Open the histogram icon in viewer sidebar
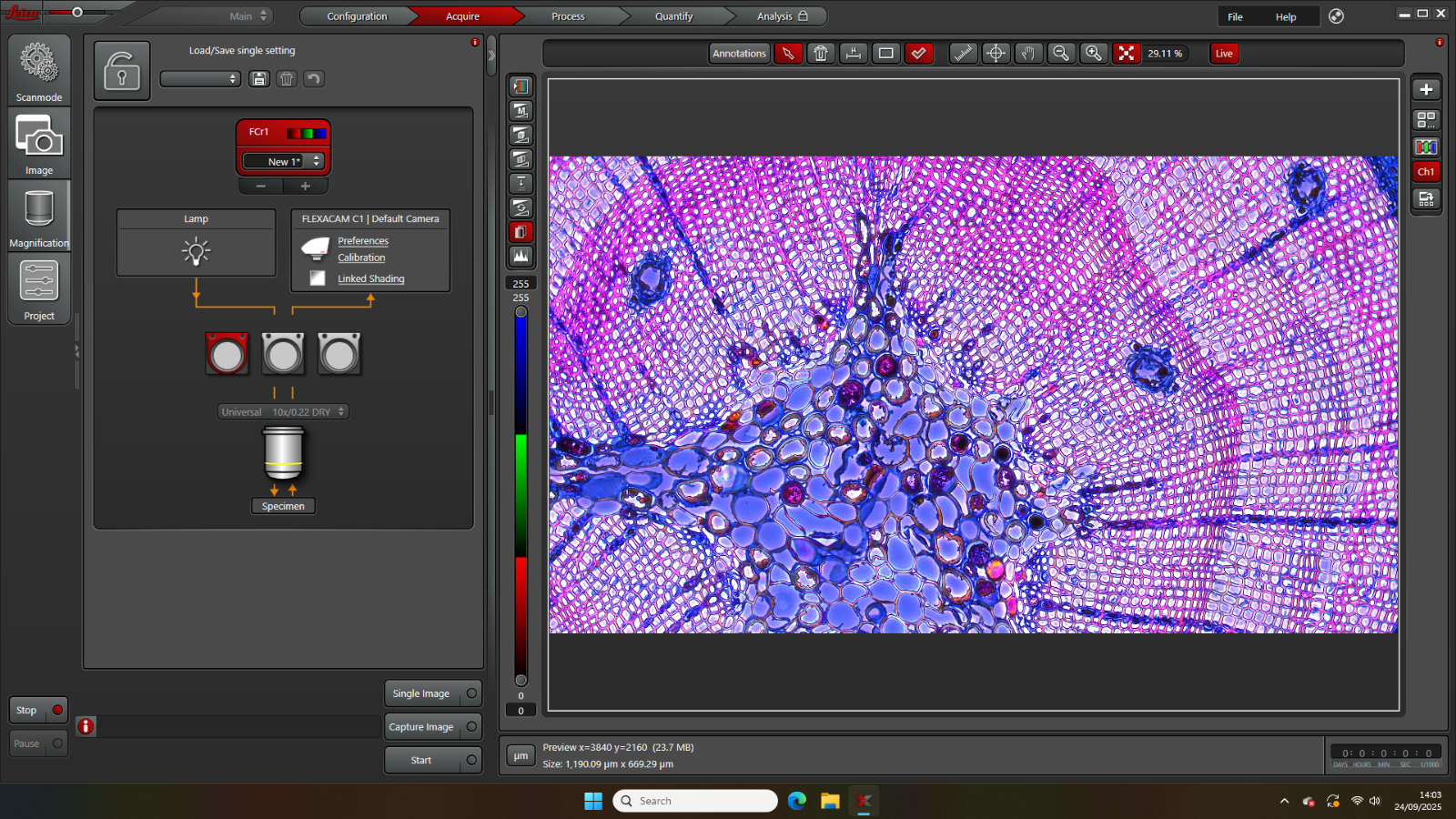Screen dimensions: 1456x819 click(521, 257)
